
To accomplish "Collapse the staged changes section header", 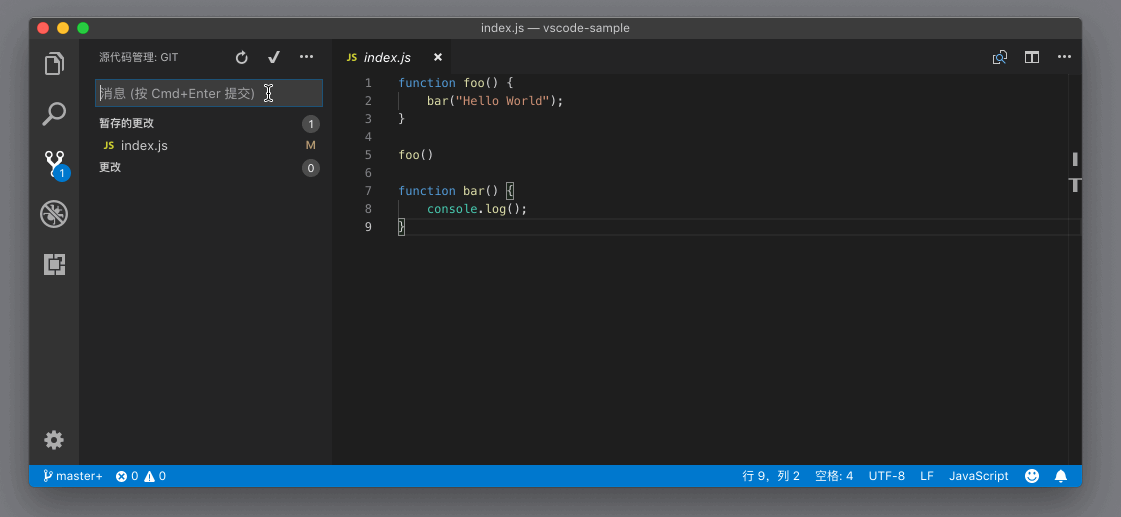I will coord(127,124).
